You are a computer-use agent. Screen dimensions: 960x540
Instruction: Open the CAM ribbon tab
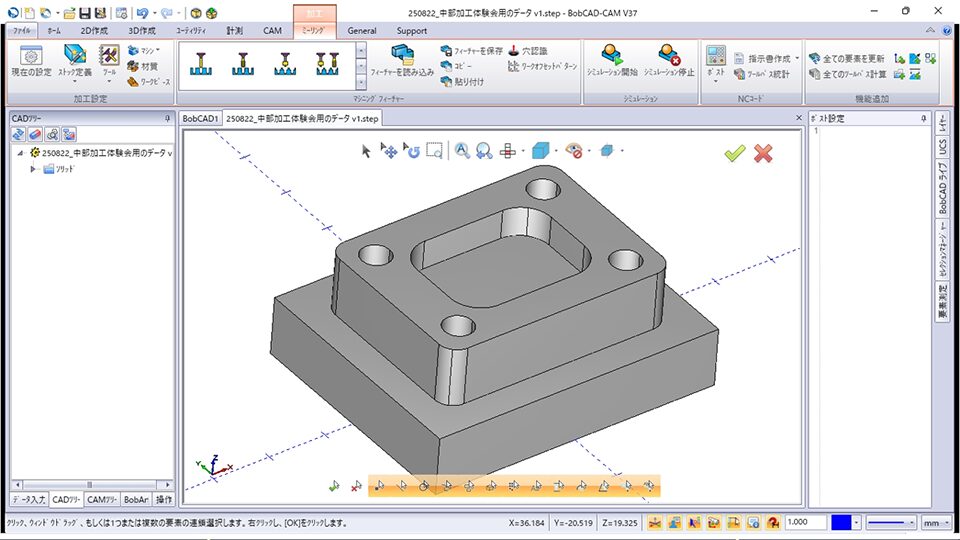(272, 30)
